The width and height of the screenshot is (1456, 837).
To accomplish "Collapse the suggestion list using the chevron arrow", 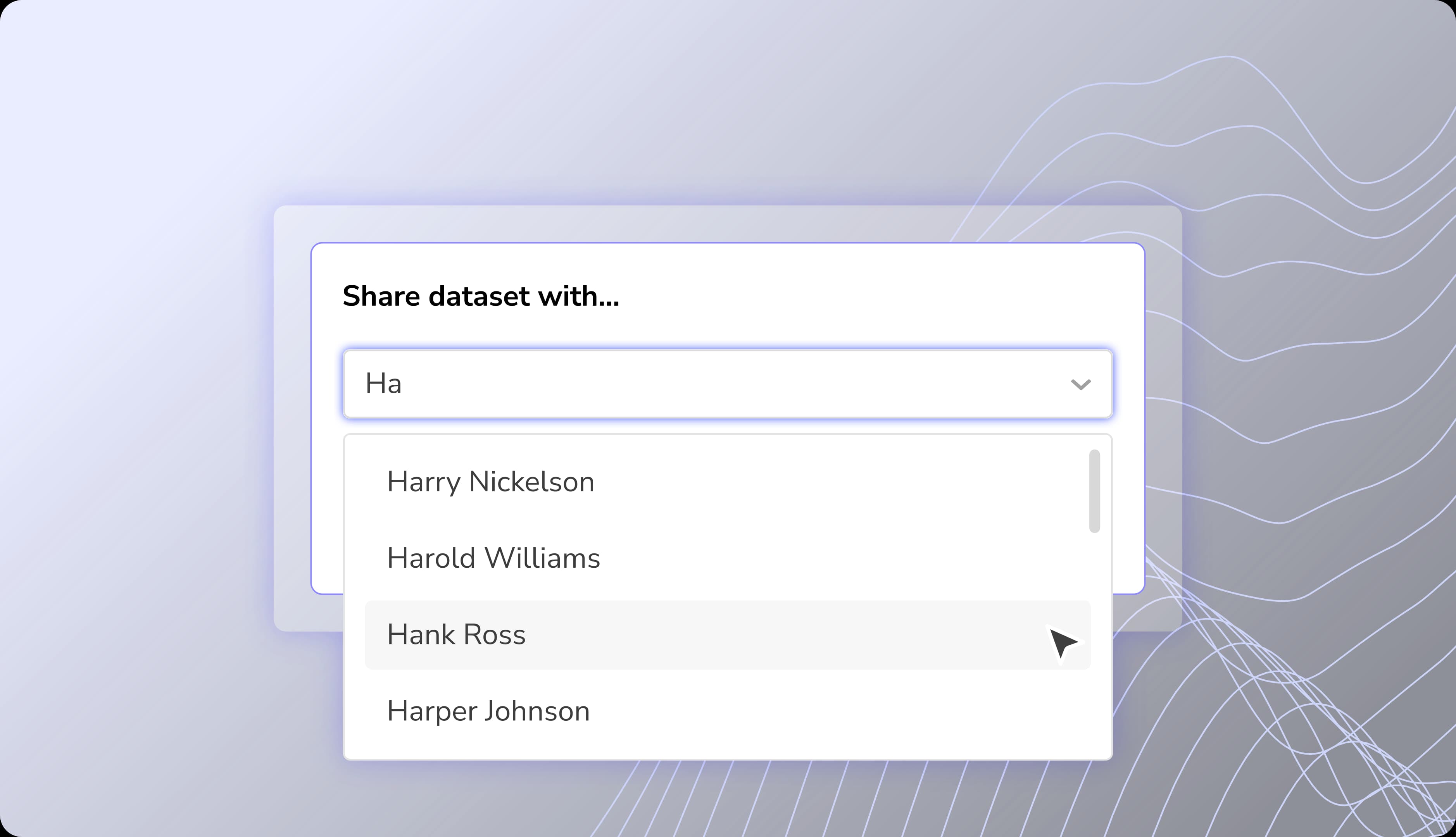I will coord(1080,384).
